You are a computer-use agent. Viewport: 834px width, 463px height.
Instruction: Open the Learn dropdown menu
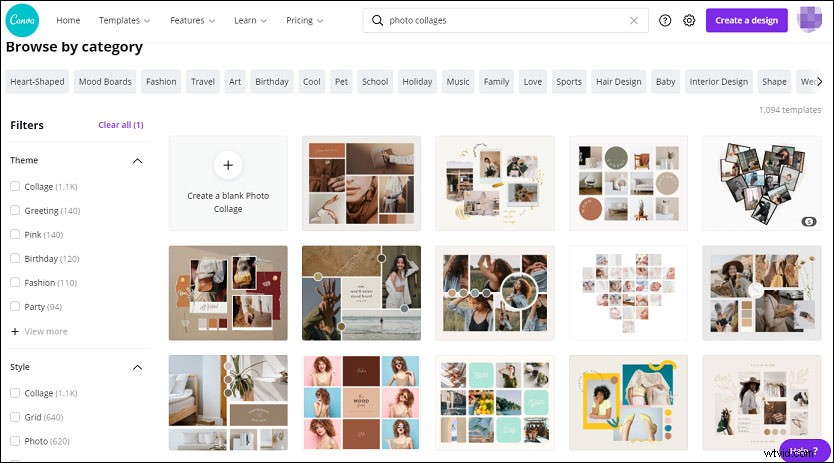click(250, 20)
